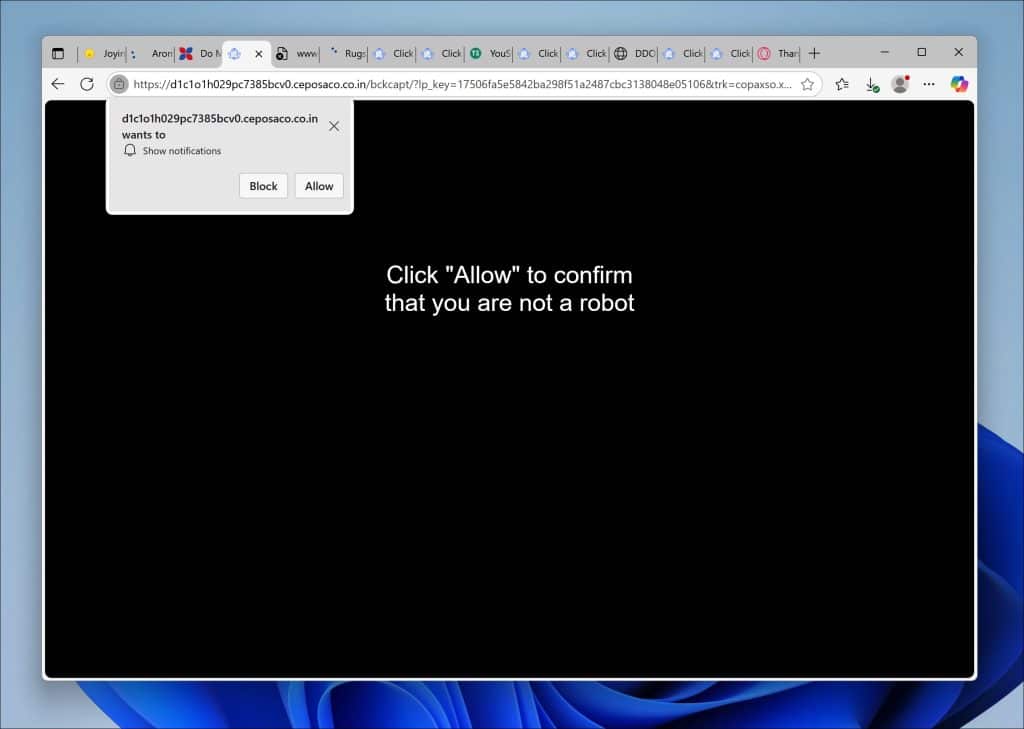
Task: Open the user profile icon
Action: click(x=901, y=84)
